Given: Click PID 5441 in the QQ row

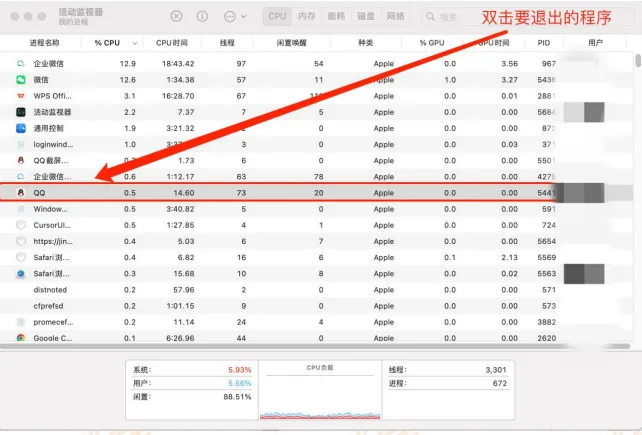Looking at the screenshot, I should click(x=547, y=193).
